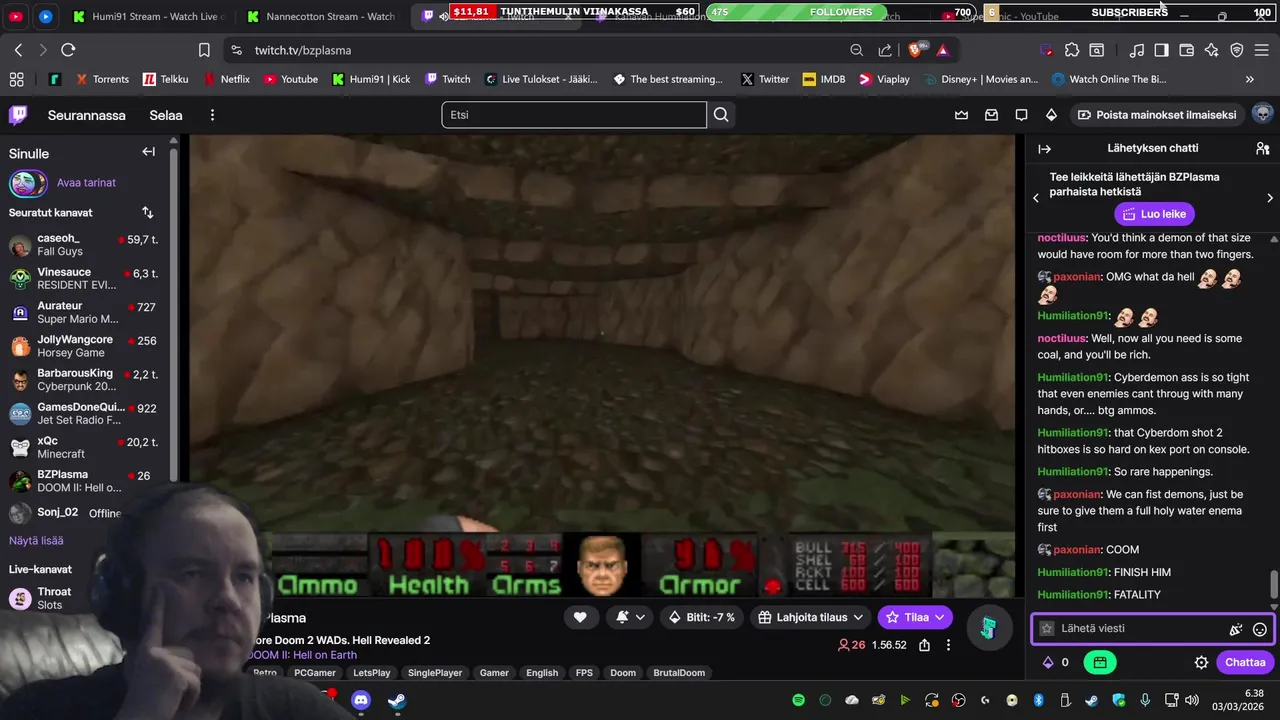This screenshot has width=1280, height=720.
Task: Click Brave Rewards triangle icon
Action: [942, 50]
